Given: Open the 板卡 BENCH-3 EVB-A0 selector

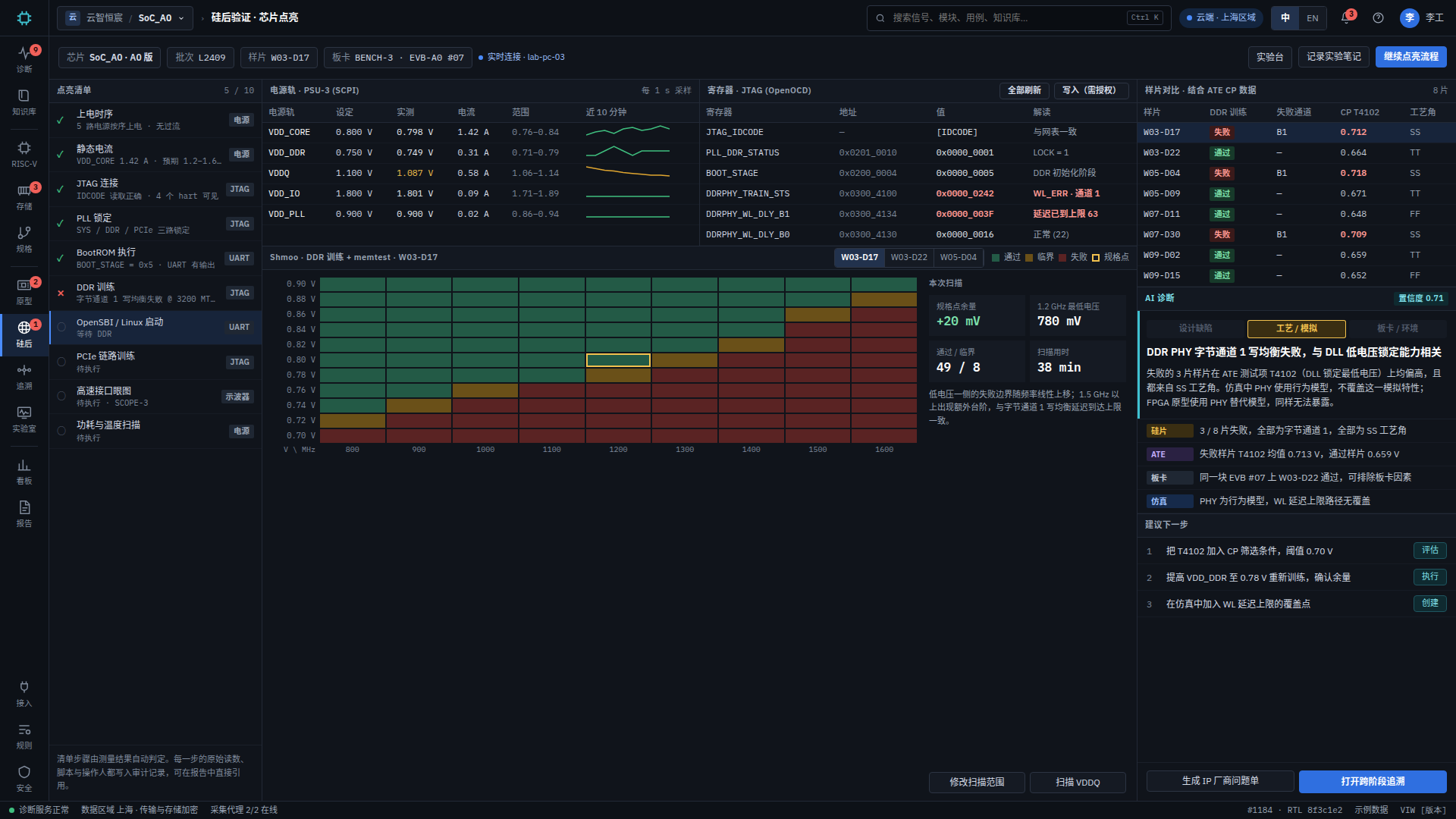Looking at the screenshot, I should coord(398,57).
